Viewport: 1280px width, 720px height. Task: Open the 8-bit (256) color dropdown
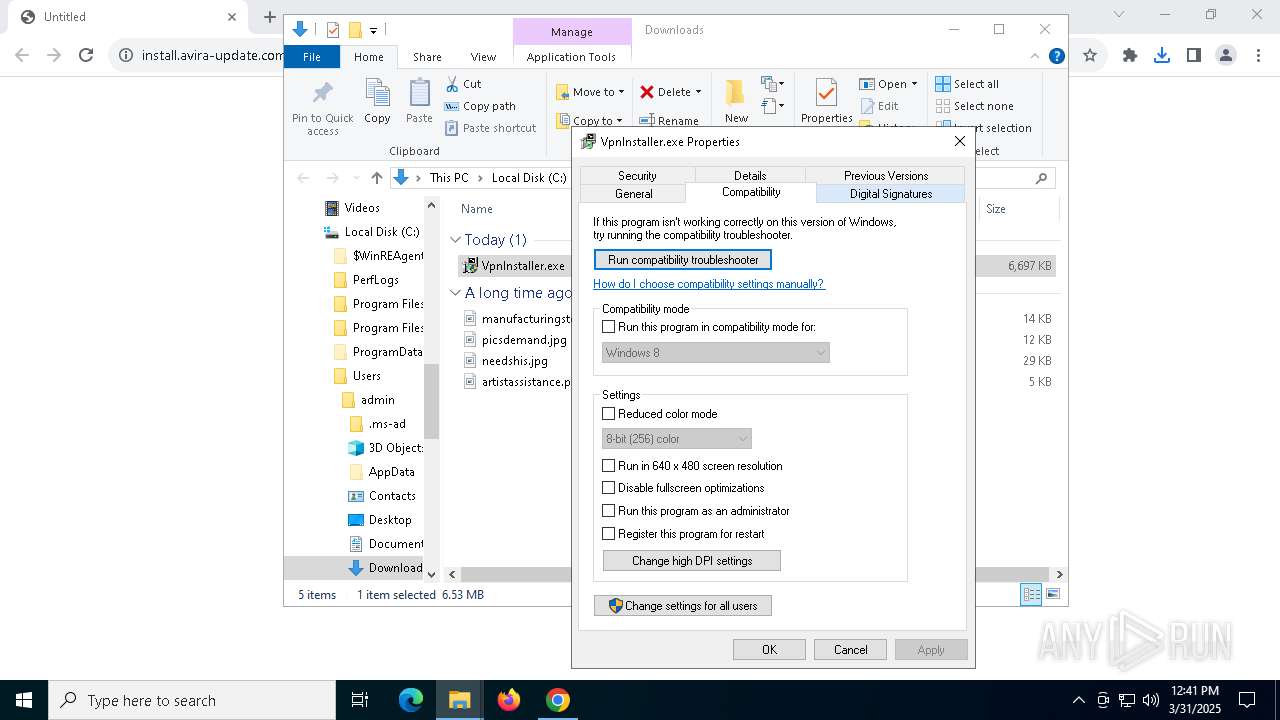676,438
